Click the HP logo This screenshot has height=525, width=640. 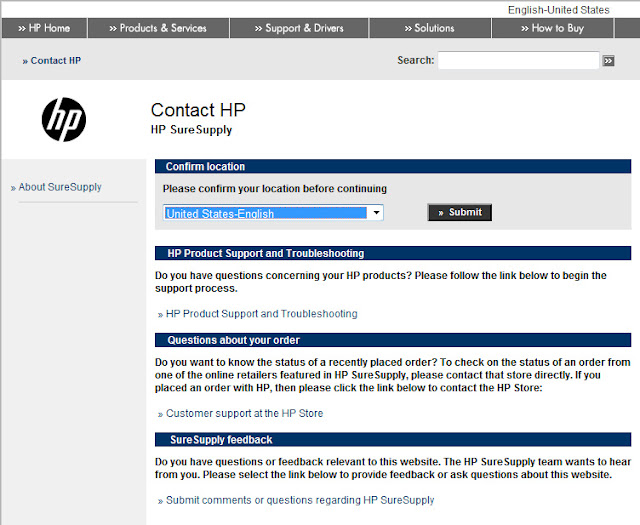(64, 120)
